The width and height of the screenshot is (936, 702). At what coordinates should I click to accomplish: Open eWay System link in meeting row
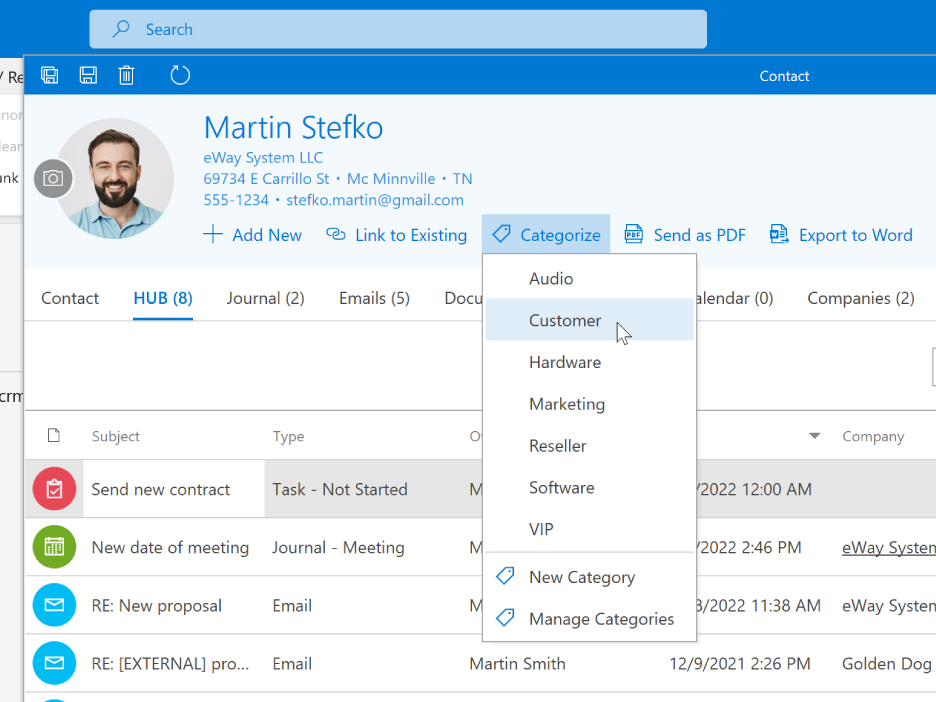pyautogui.click(x=889, y=547)
